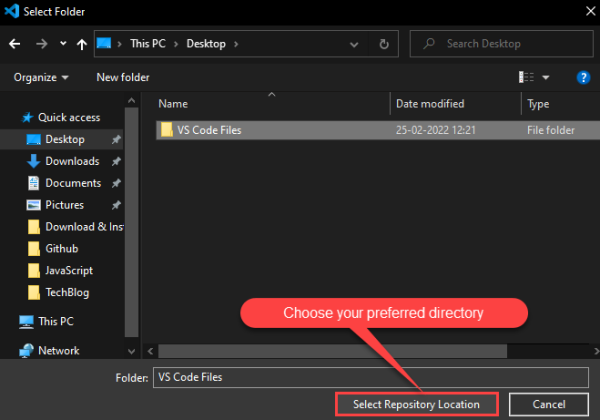Click the Folder name input field
Screen dimensions: 600x420
point(370,378)
